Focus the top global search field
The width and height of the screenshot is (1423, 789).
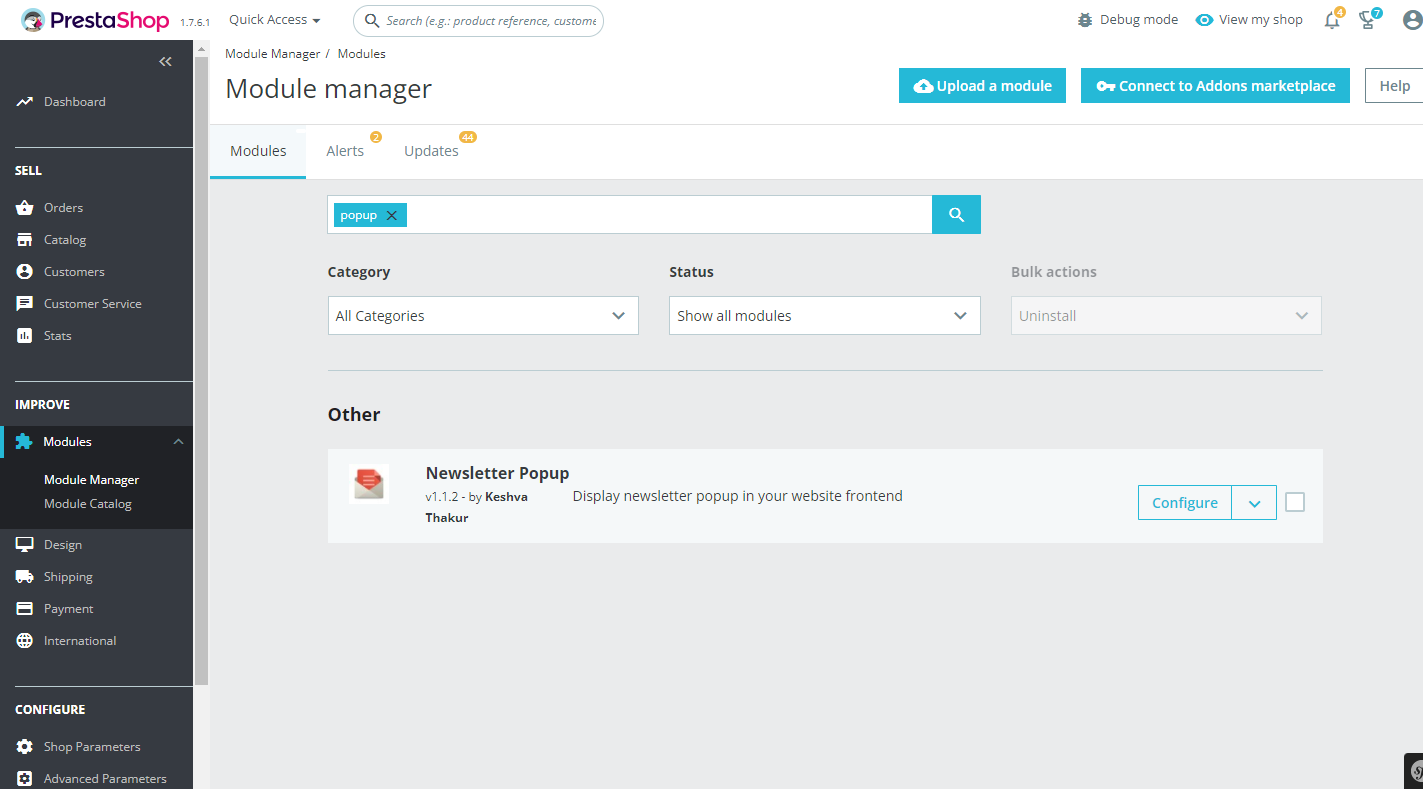478,20
